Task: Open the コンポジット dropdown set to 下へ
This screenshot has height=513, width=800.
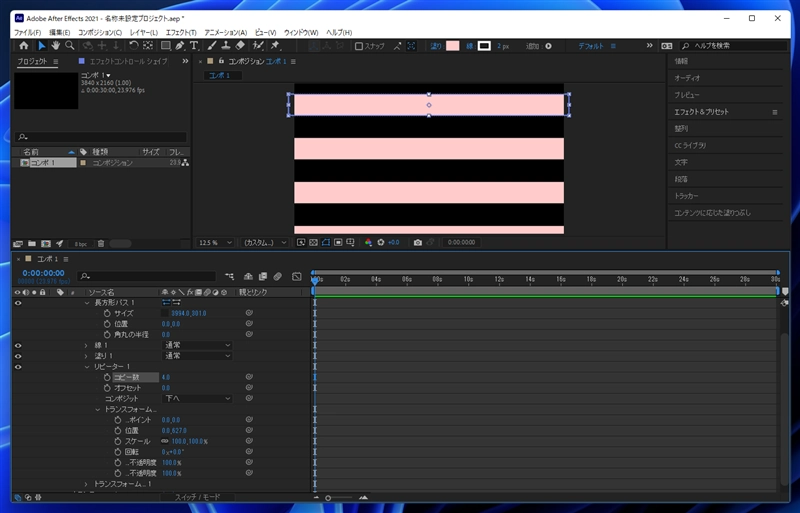Action: [196, 398]
